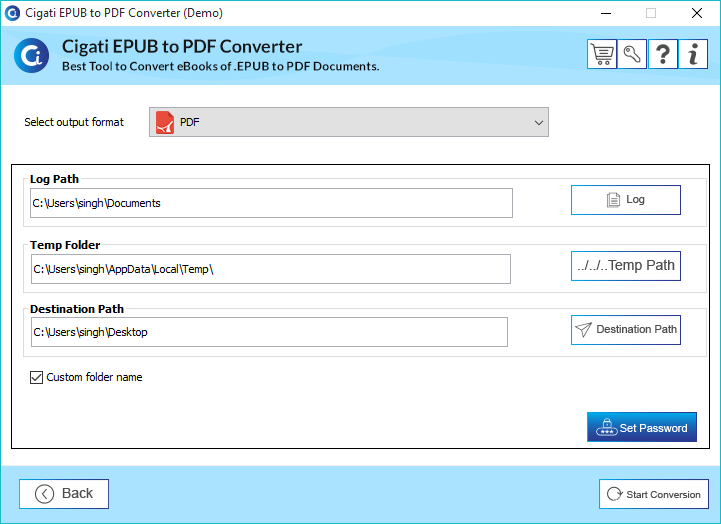Viewport: 721px width, 524px height.
Task: Click the Set Password button
Action: pyautogui.click(x=642, y=427)
